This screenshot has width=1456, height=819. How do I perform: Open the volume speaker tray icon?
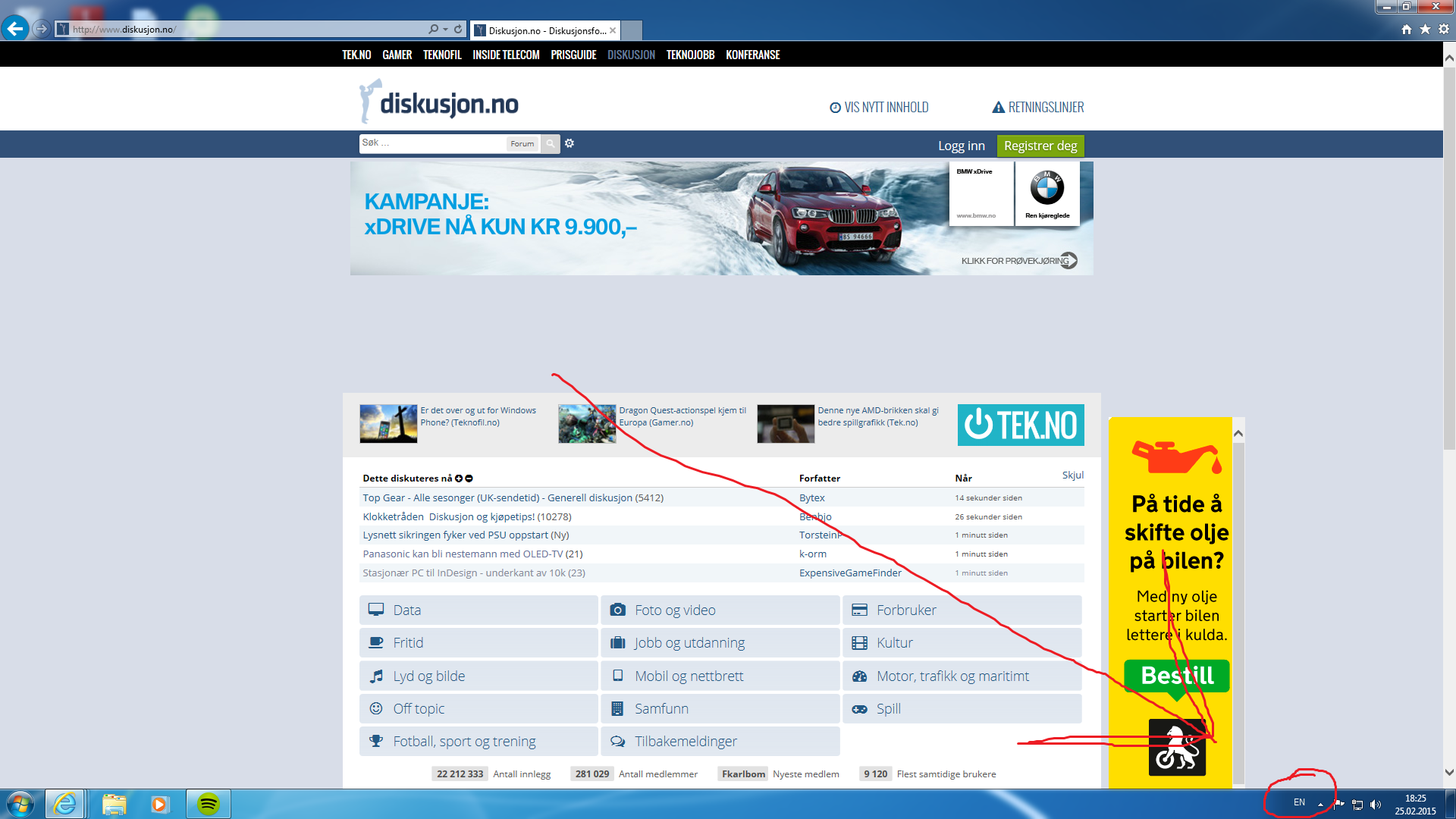click(1376, 805)
